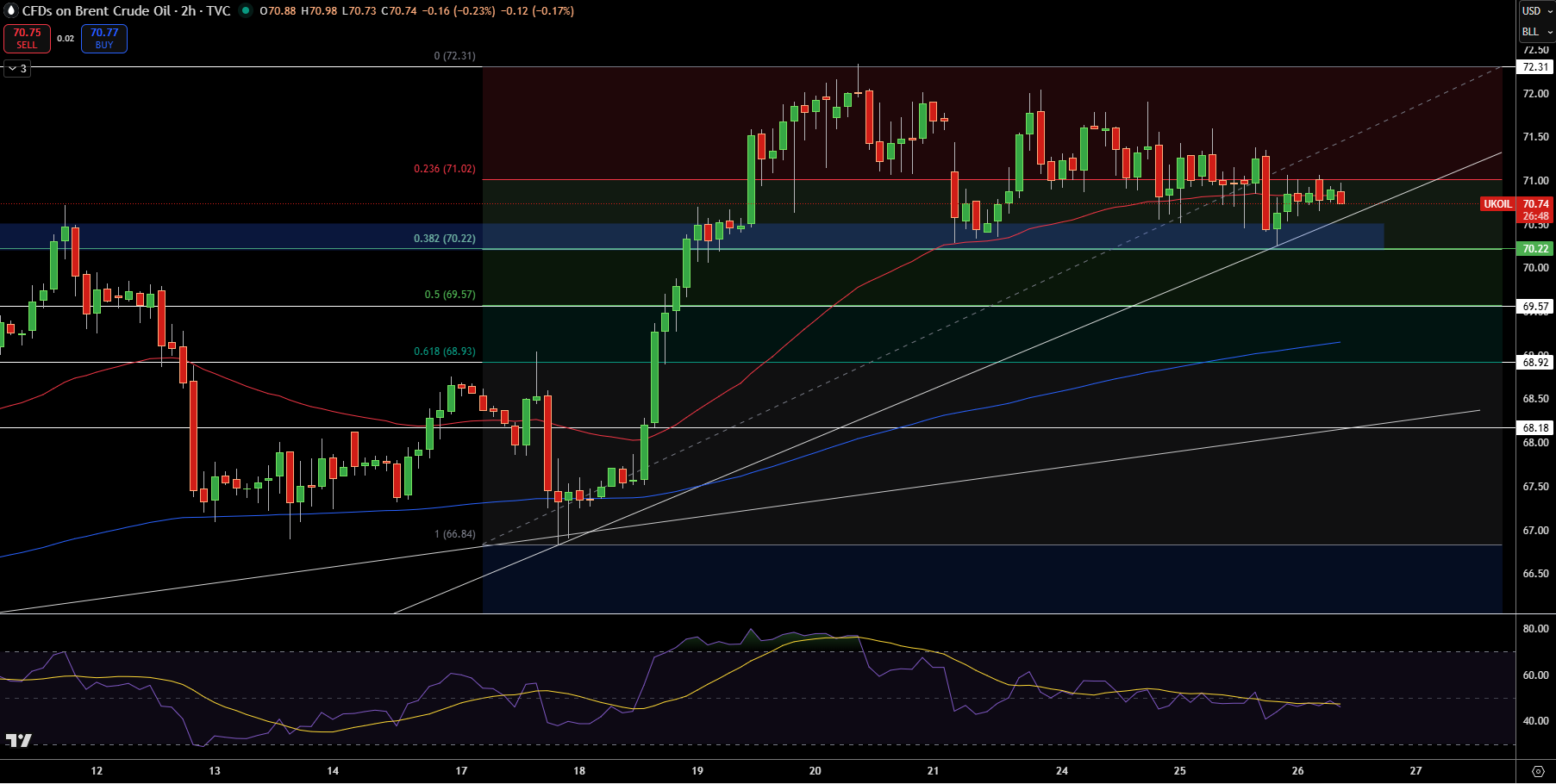Select the 70.22 Fibonacci price label
This screenshot has width=1556, height=784.
coord(1535,249)
